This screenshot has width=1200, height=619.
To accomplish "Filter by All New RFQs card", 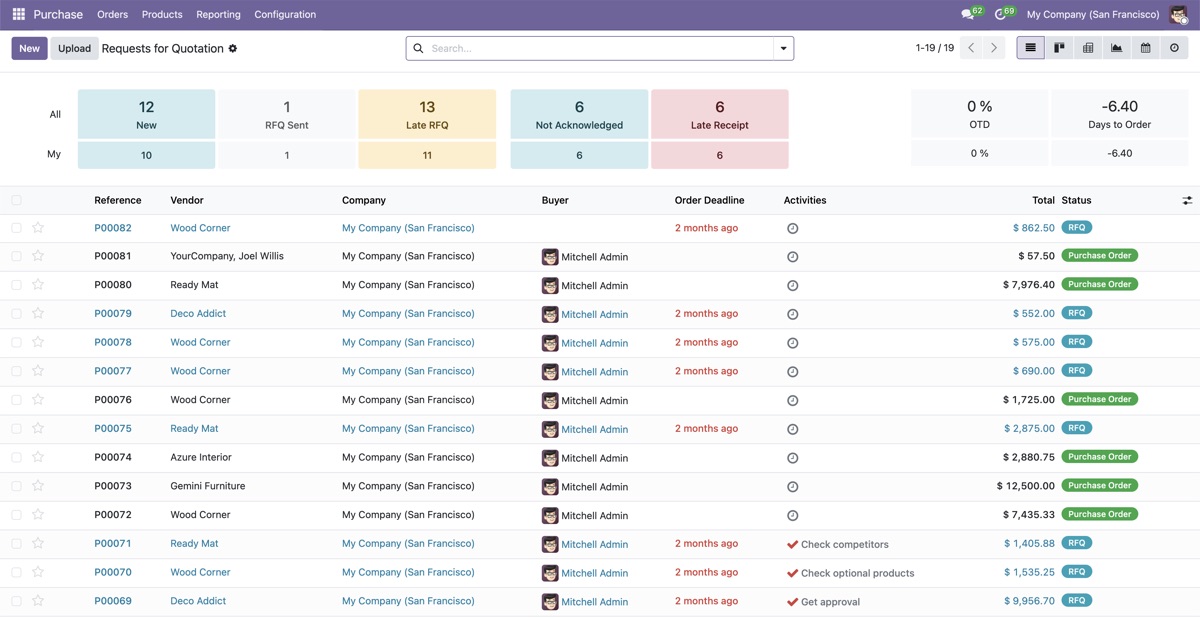I will pos(146,114).
